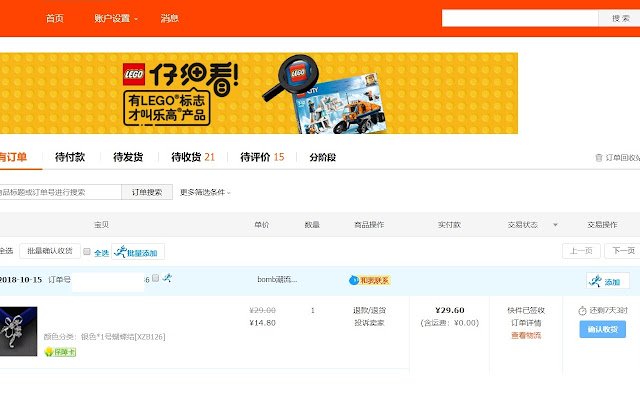Click the blue 全选 link
This screenshot has width=640, height=400.
(x=101, y=253)
